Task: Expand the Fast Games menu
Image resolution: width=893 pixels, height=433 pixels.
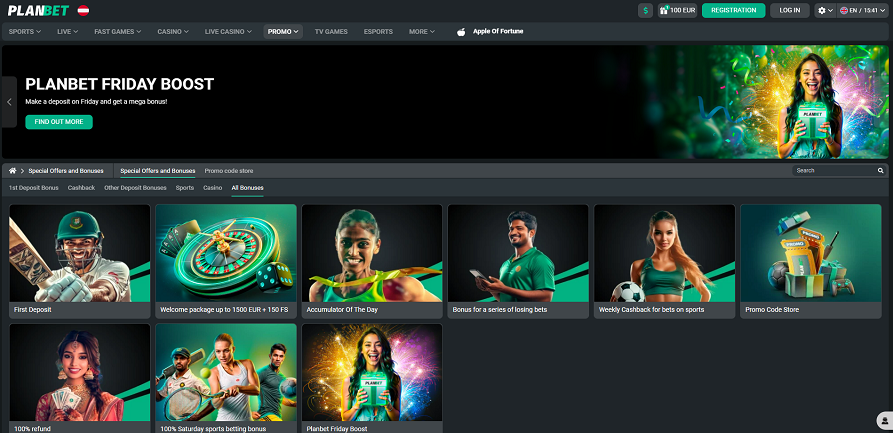Action: click(117, 32)
